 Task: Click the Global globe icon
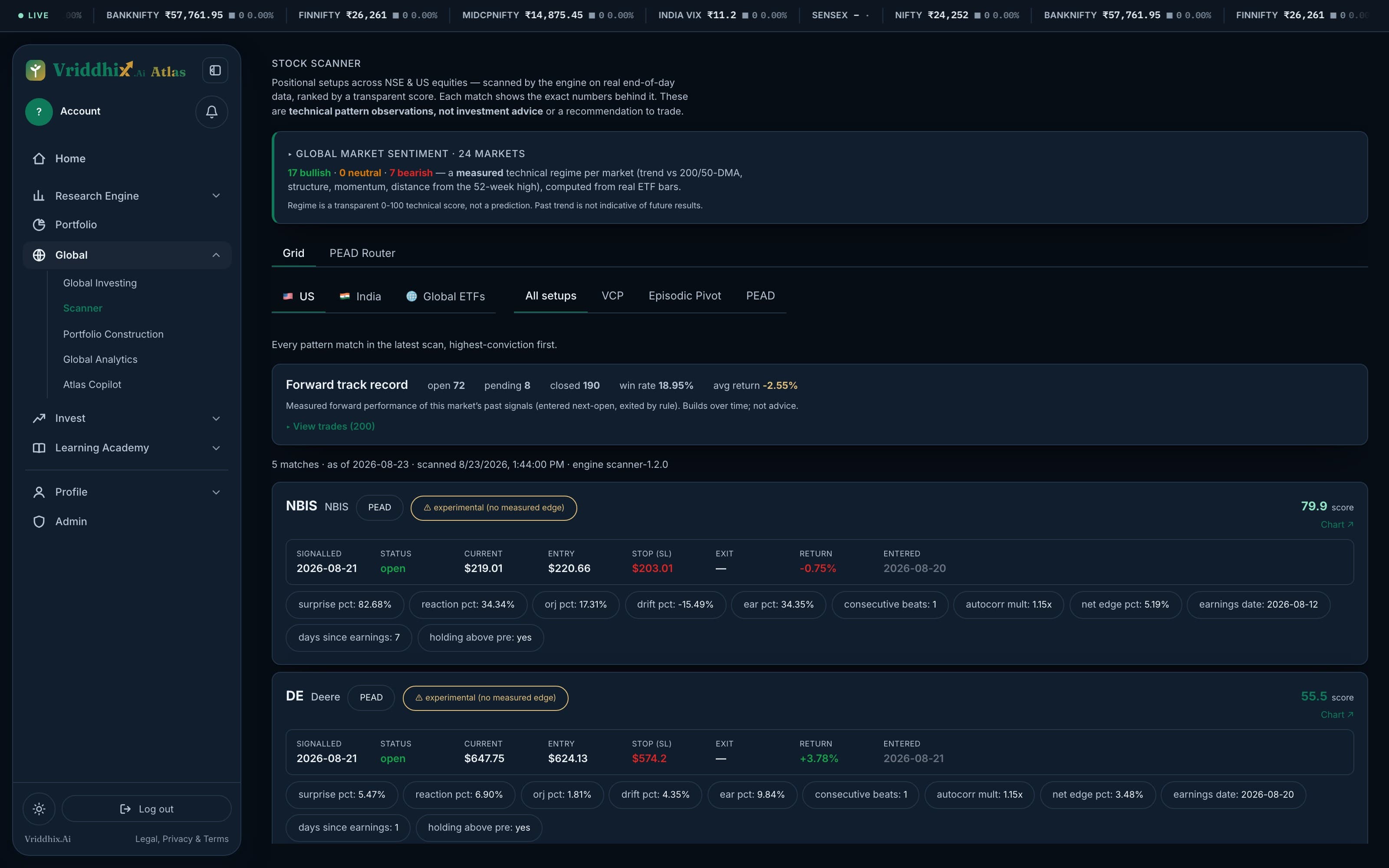(39, 255)
